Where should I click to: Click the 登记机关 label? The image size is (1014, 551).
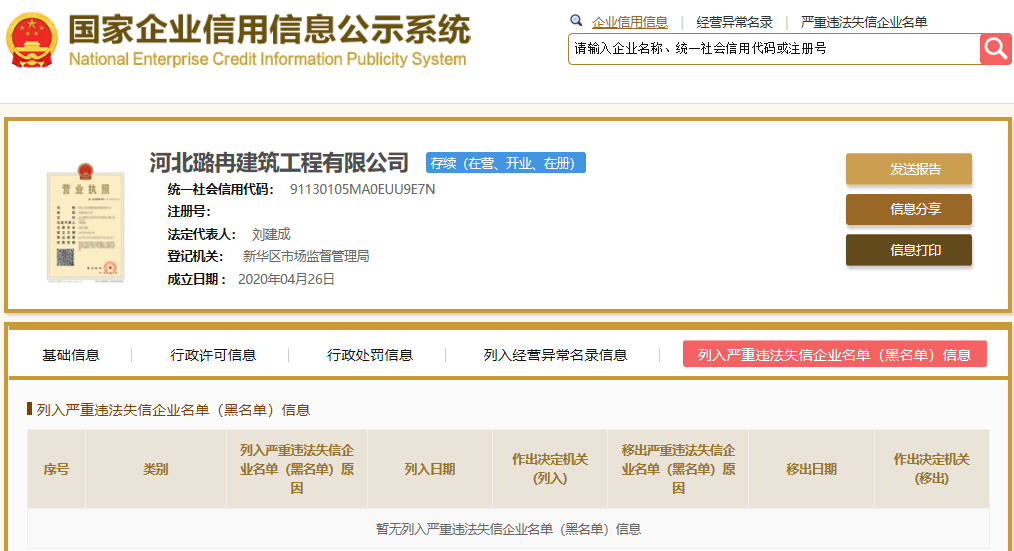pos(195,256)
